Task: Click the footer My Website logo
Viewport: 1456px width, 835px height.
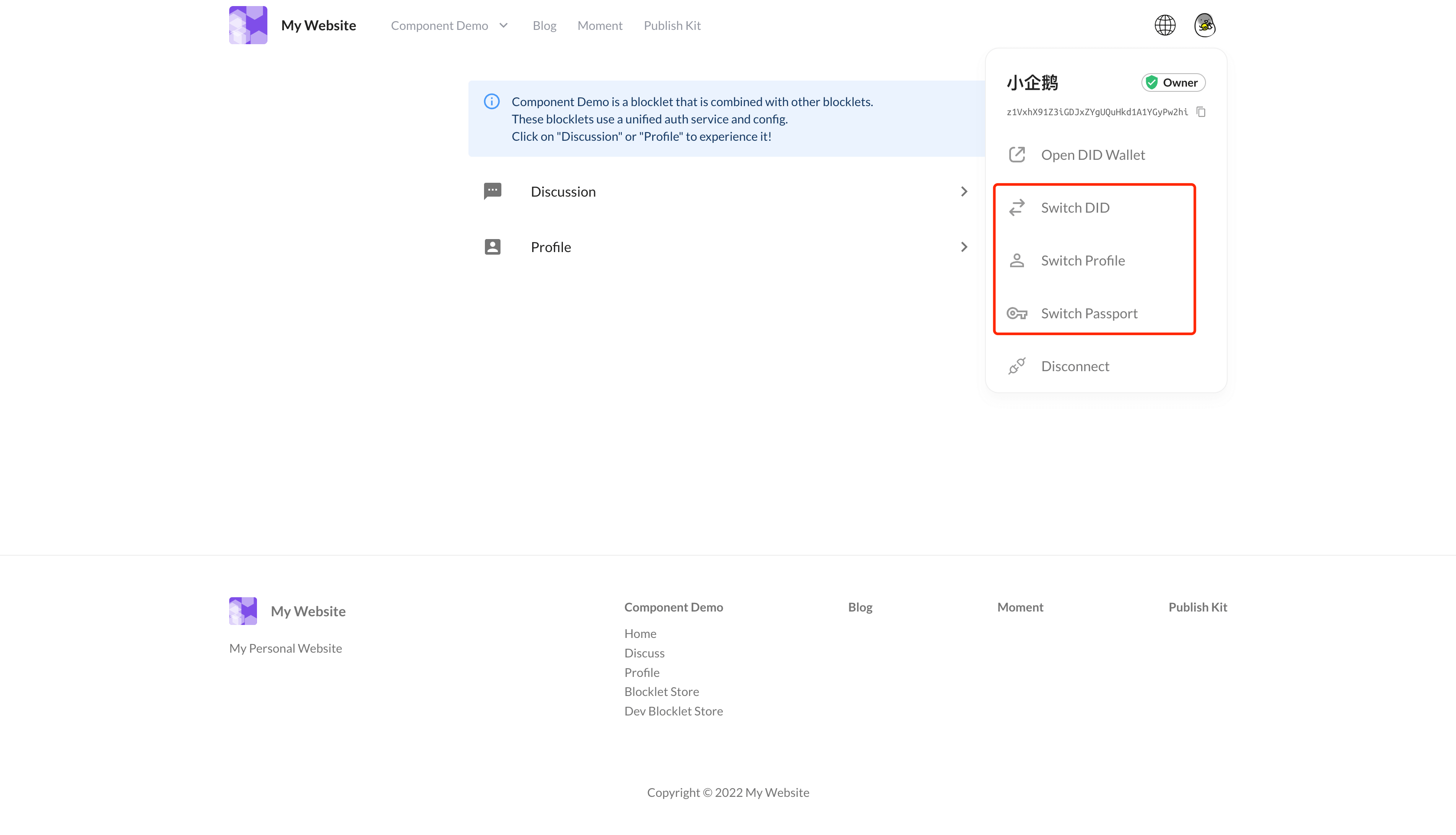Action: tap(243, 611)
